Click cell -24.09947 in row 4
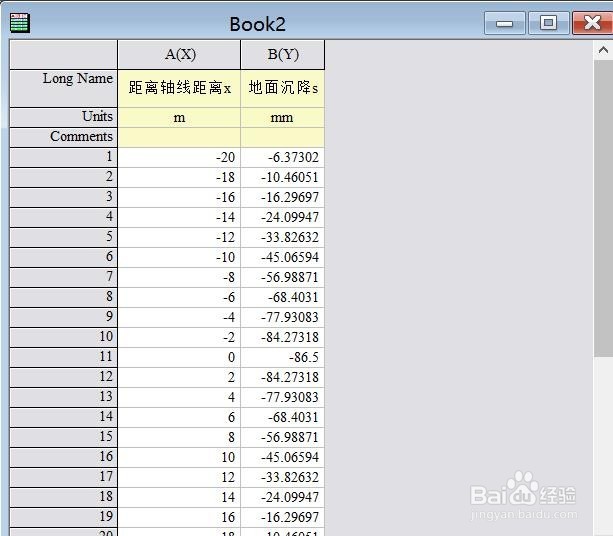This screenshot has height=536, width=613. [x=283, y=217]
